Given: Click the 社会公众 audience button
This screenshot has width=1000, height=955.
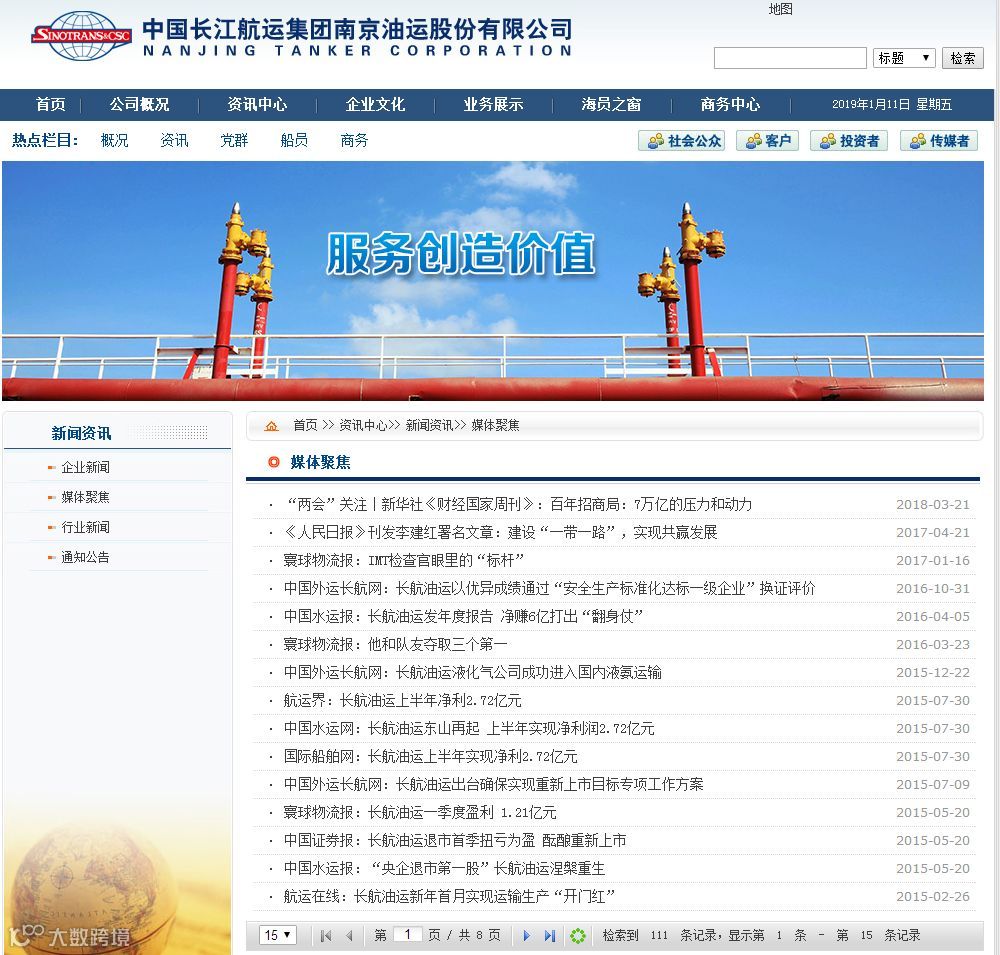Looking at the screenshot, I should [681, 140].
